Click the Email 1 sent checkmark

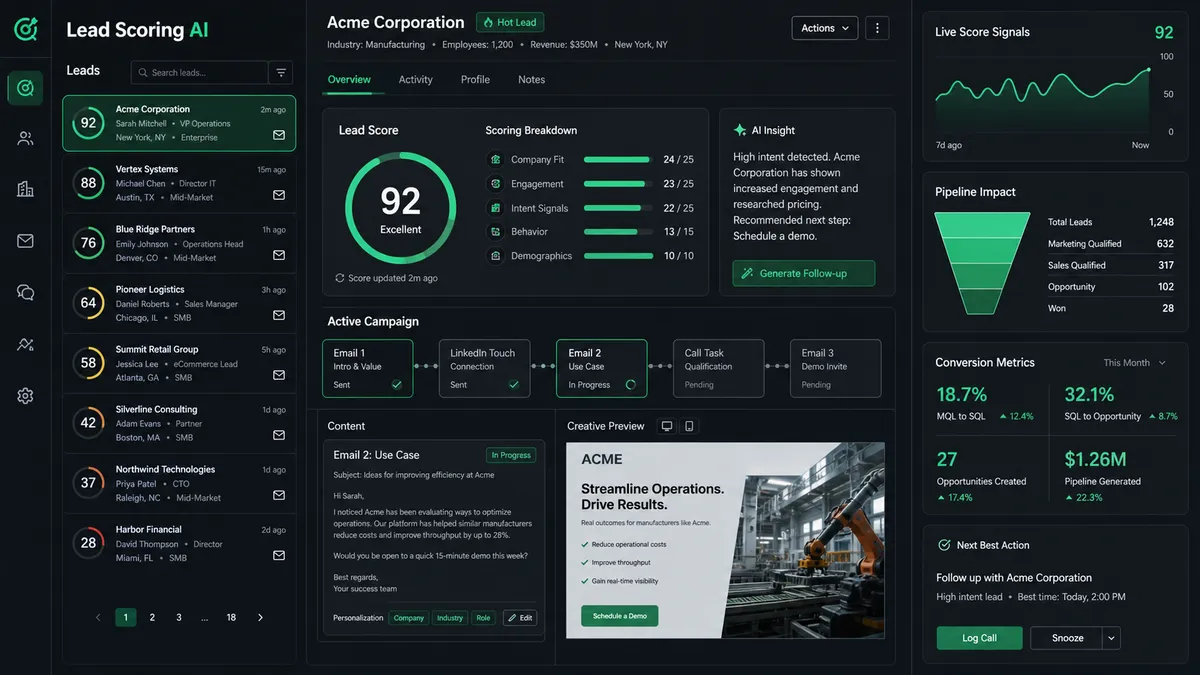397,384
